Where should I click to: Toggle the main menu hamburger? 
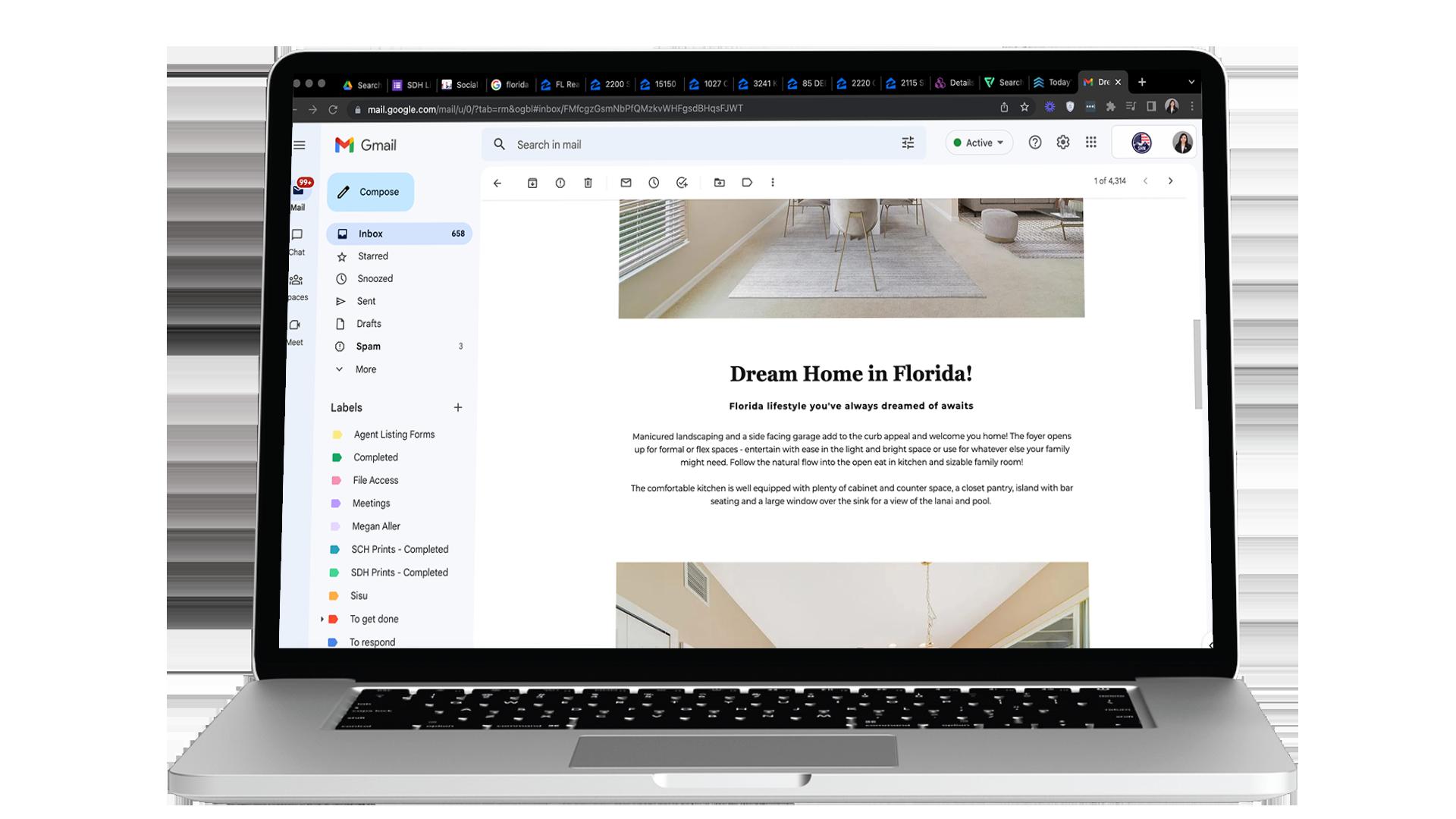pos(300,145)
